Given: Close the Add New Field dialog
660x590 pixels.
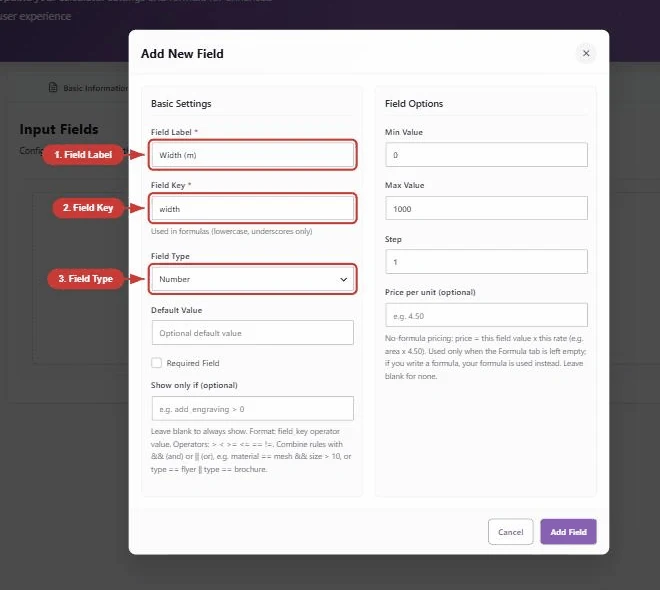Looking at the screenshot, I should (x=586, y=53).
